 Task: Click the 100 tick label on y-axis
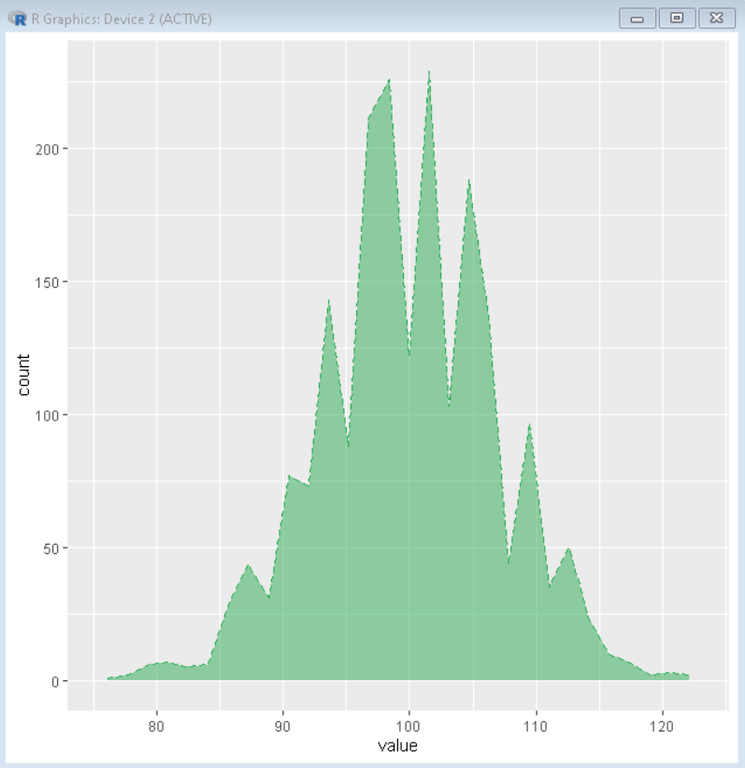pos(47,415)
